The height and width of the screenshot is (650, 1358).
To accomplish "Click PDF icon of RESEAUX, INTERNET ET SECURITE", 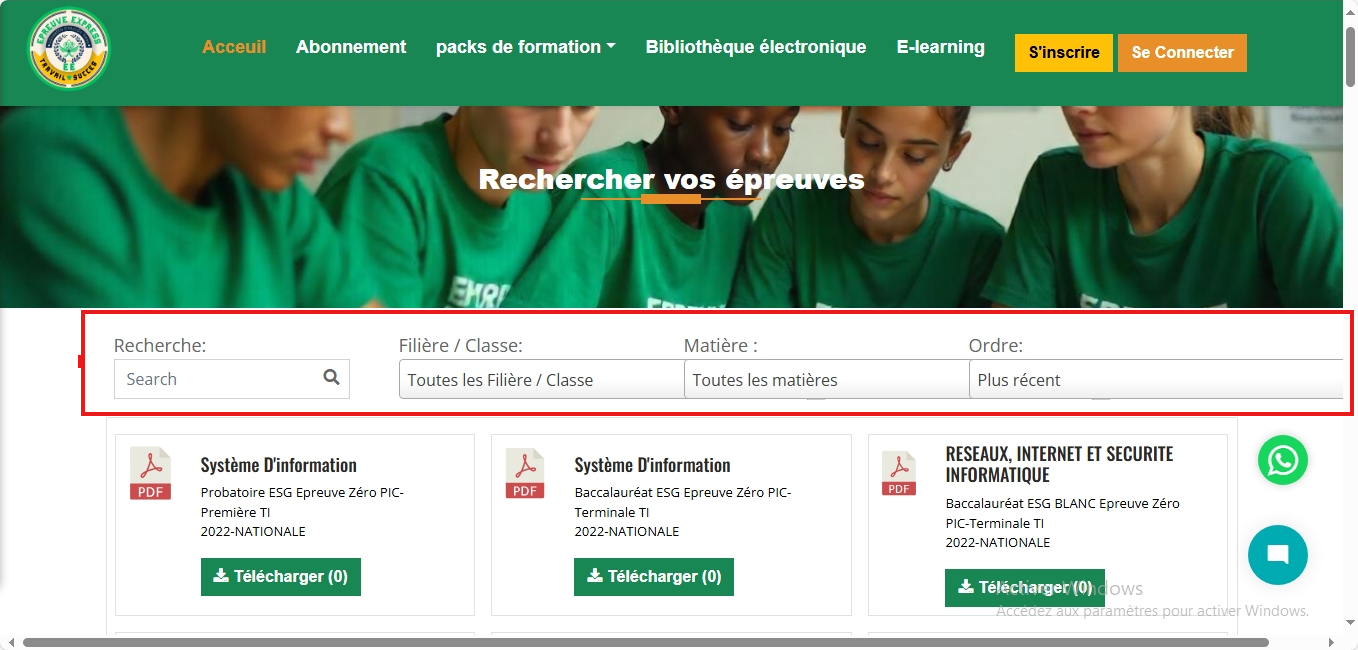I will tap(899, 473).
